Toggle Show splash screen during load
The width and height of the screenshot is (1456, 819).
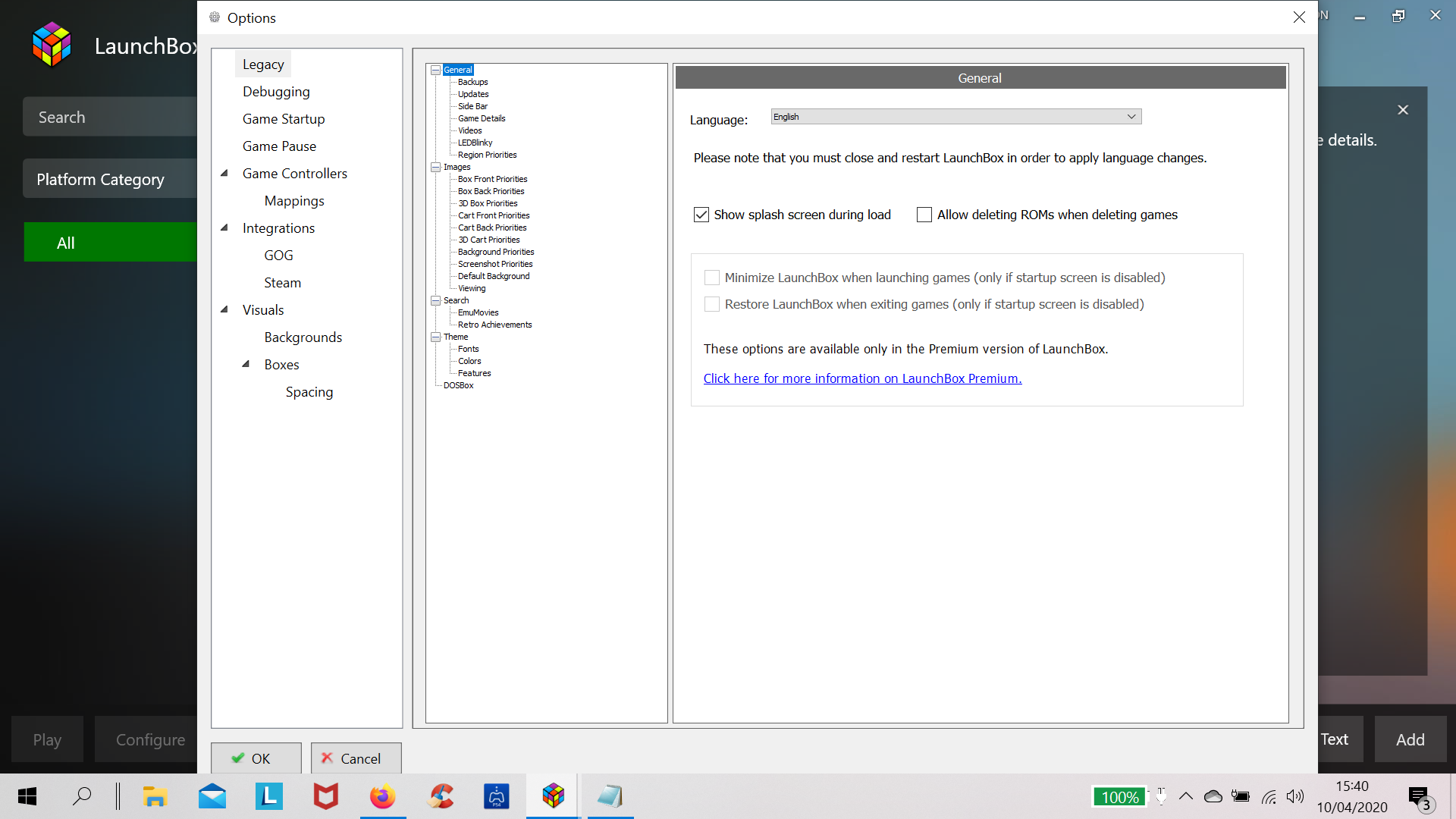pyautogui.click(x=701, y=215)
